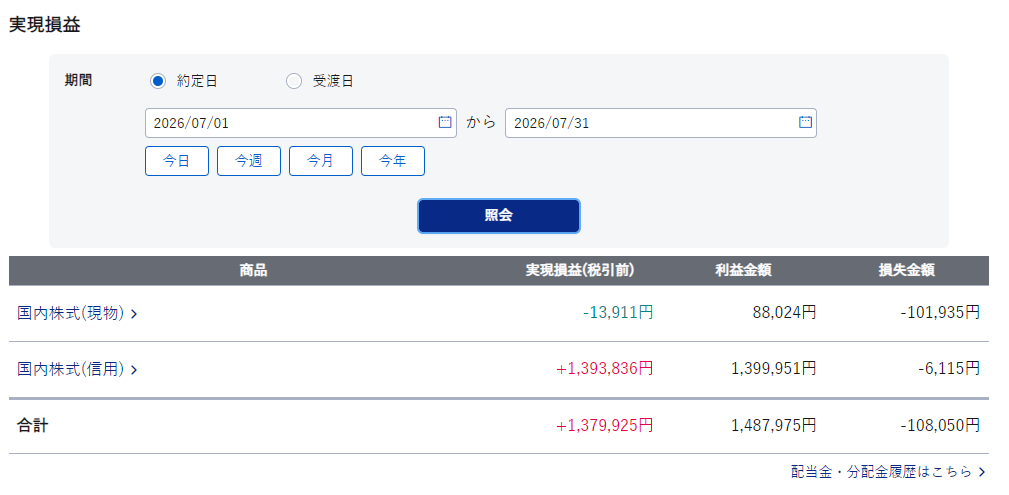Click the 今週 quick range button
Viewport: 1009px width, 495px height.
(x=249, y=161)
